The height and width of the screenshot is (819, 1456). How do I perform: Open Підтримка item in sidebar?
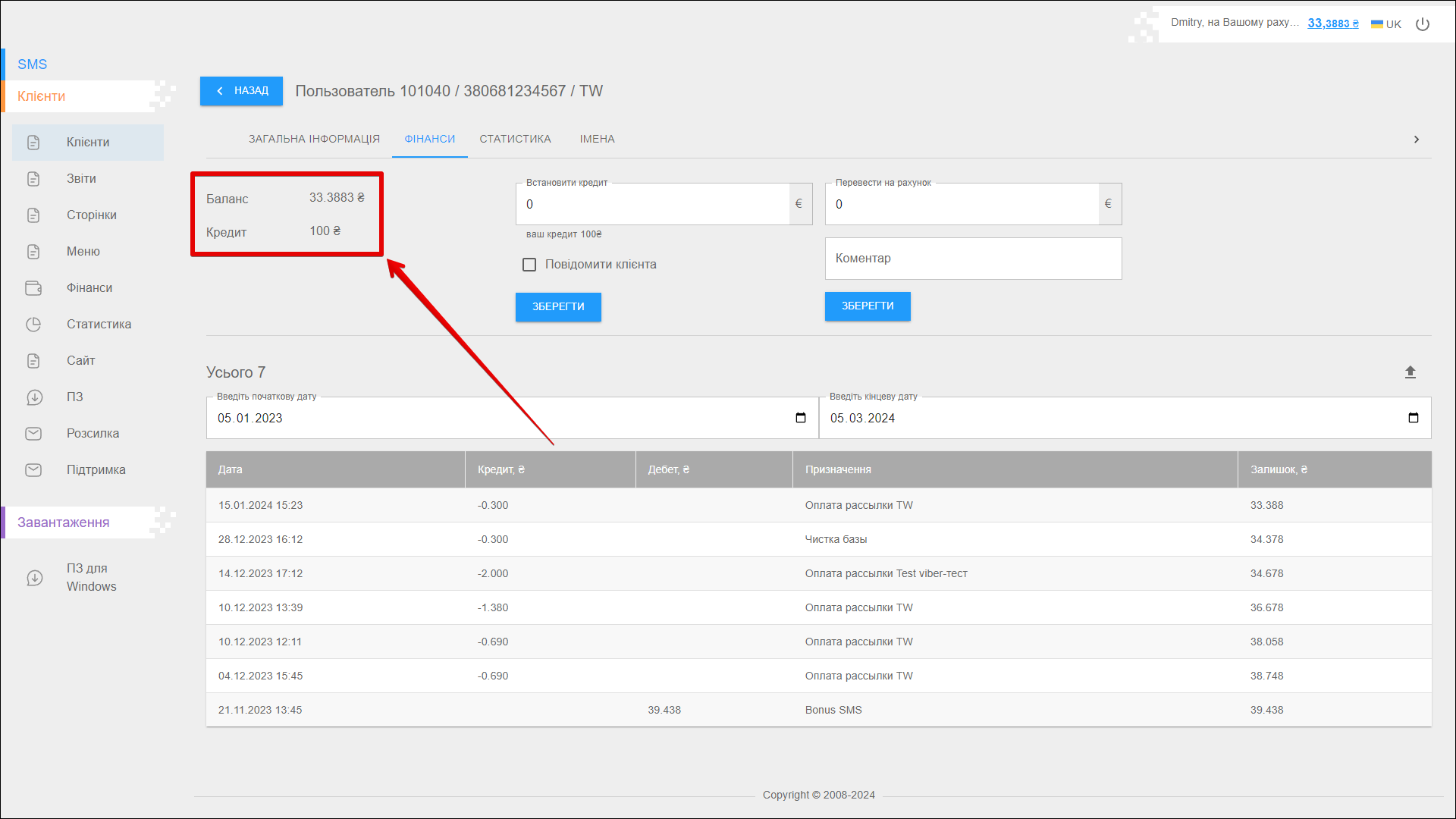click(96, 470)
